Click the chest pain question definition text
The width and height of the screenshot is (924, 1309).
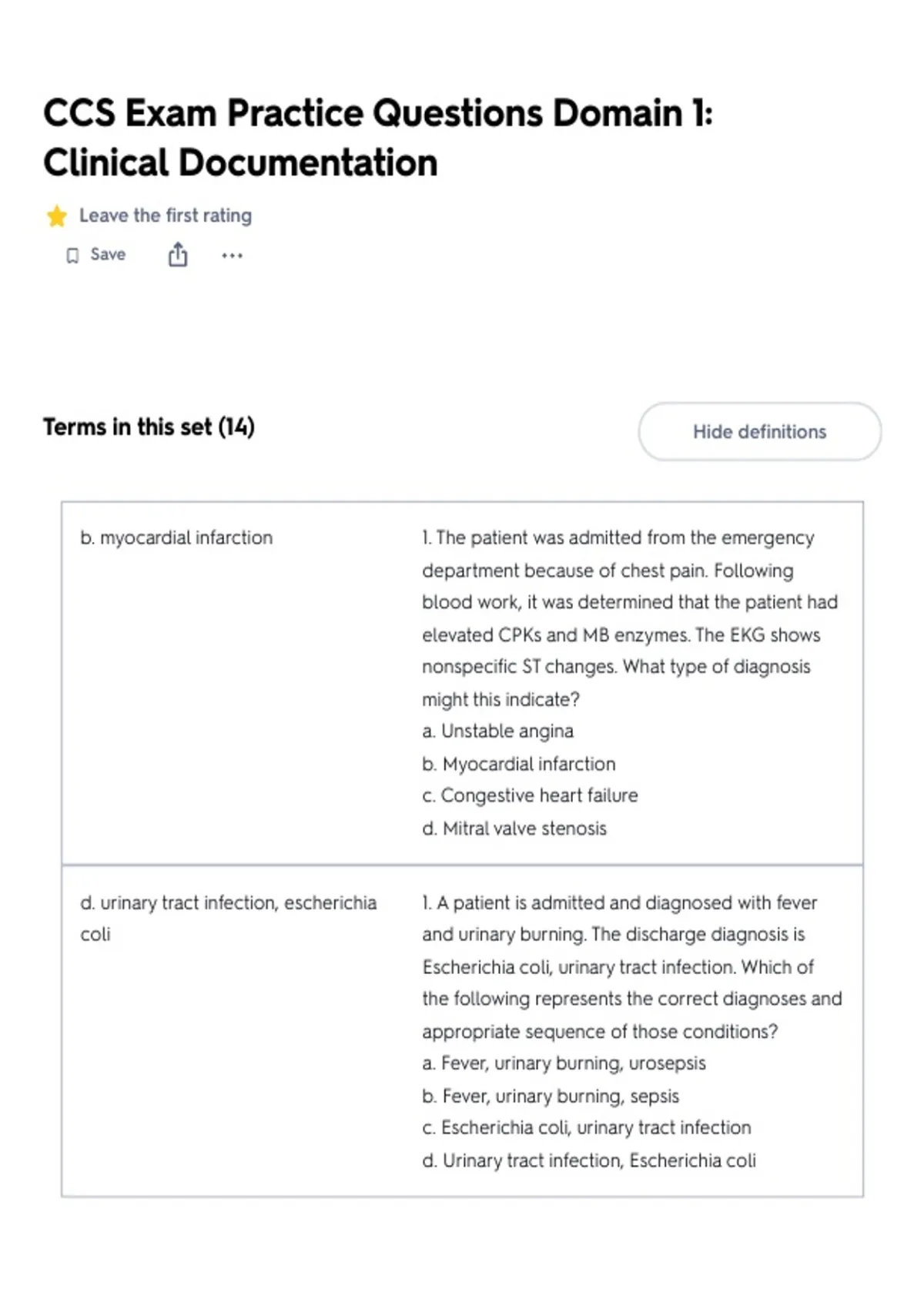(x=630, y=618)
